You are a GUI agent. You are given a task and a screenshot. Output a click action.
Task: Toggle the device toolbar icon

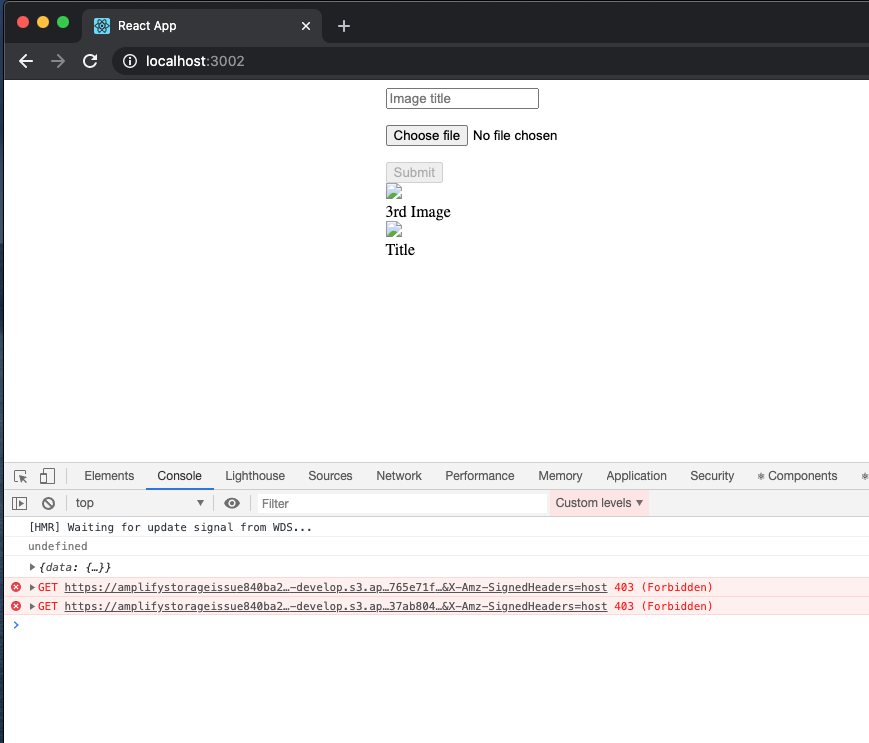(47, 476)
